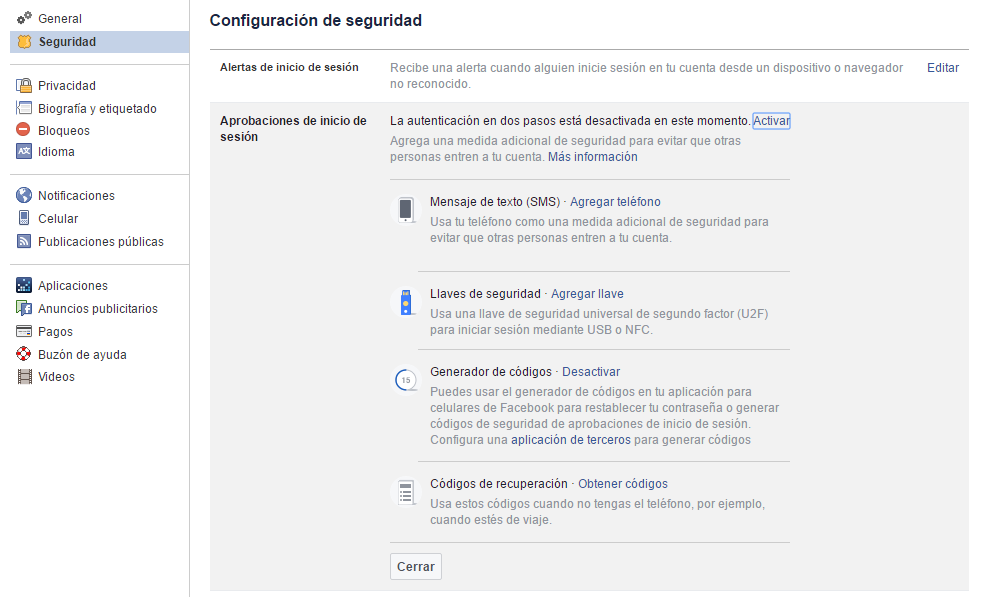Viewport: 983px width, 597px height.
Task: Click the Llaves de seguridad label
Action: 485,294
